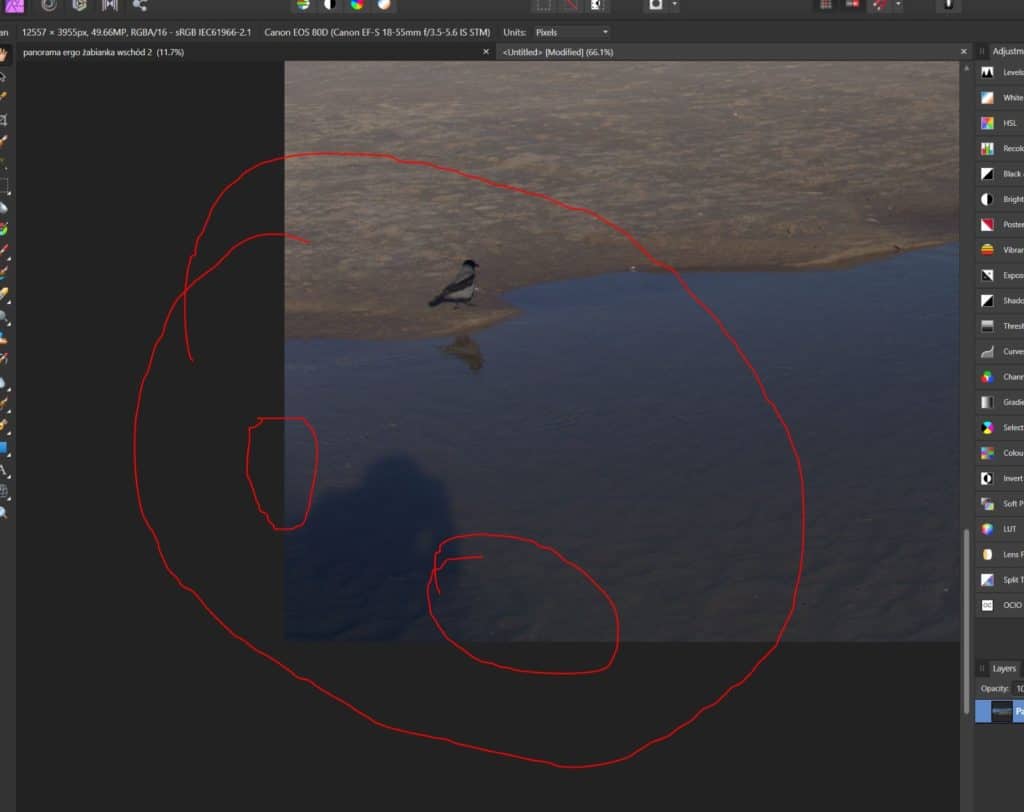Expand the snapping options arrow
This screenshot has width=1024, height=812.
pos(898,5)
